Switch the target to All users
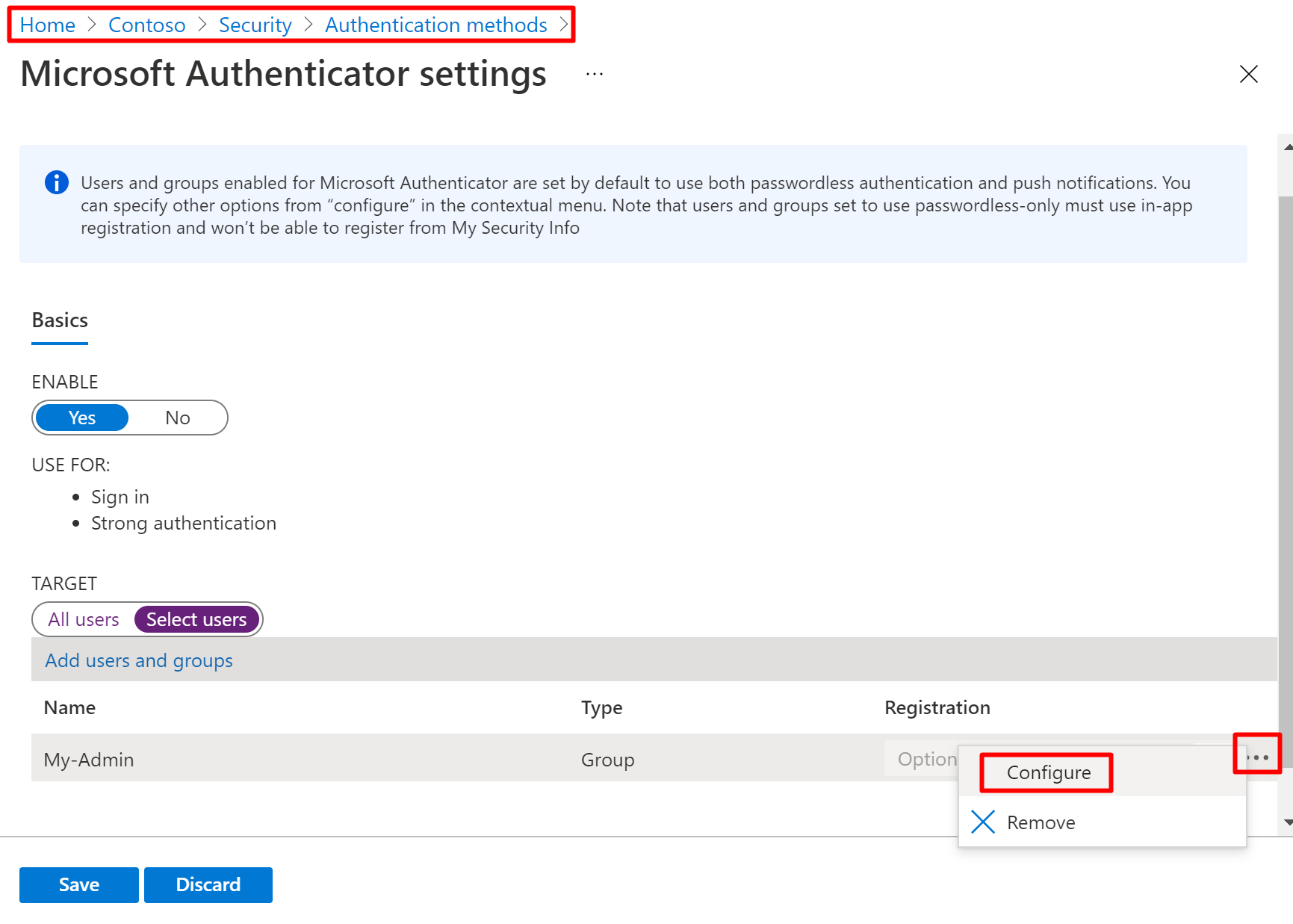This screenshot has height=924, width=1293. (84, 619)
